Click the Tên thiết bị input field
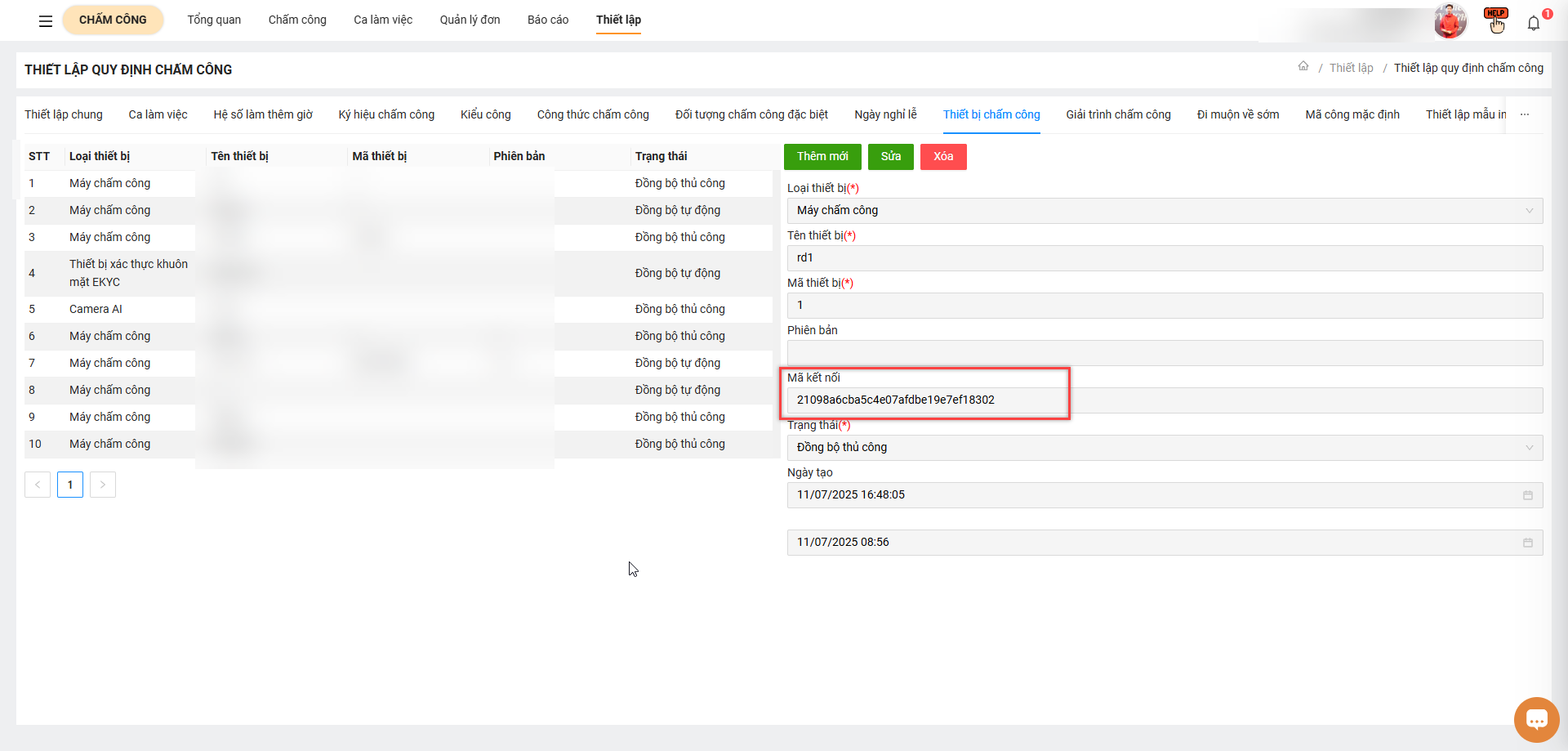 (1165, 258)
